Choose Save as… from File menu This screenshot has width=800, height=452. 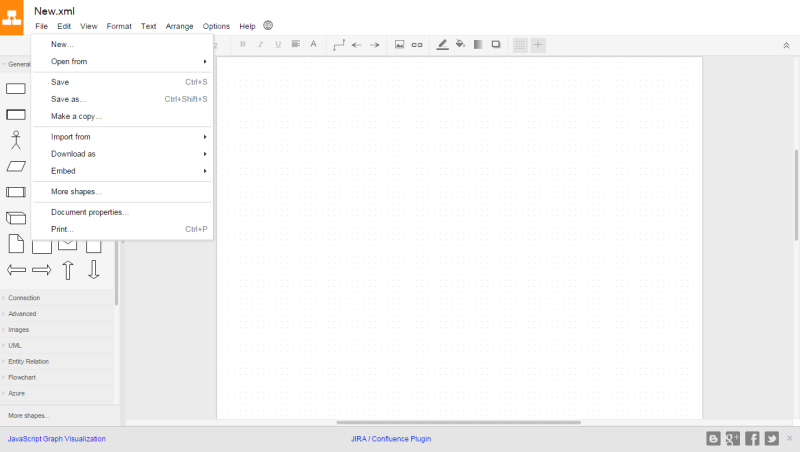click(68, 99)
